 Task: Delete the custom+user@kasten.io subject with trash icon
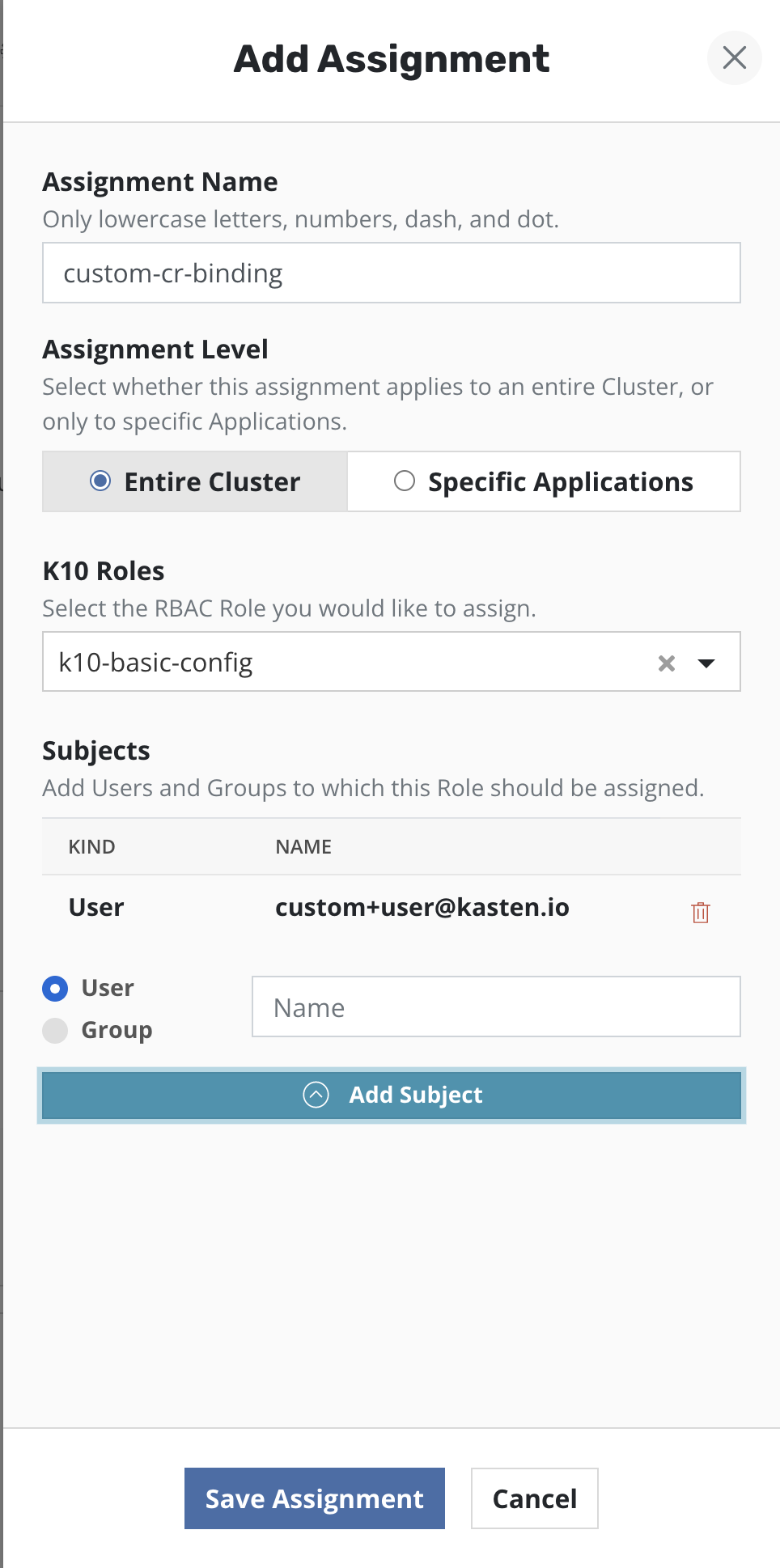(700, 912)
